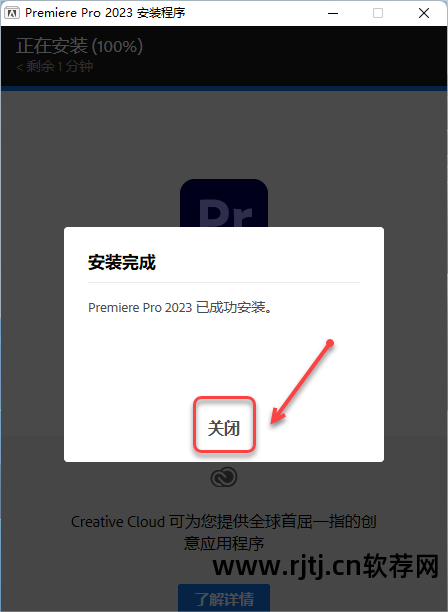The width and height of the screenshot is (448, 612).
Task: Click the www.rjtj.cn watermark text
Action: click(x=326, y=566)
